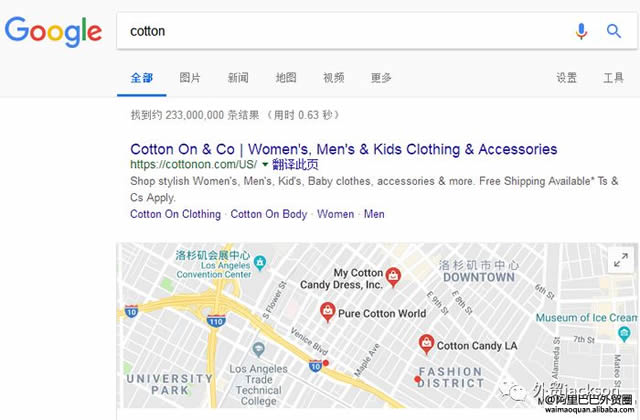Click the Los Angeles Convention Center marker
The image size is (640, 420).
pos(260,263)
